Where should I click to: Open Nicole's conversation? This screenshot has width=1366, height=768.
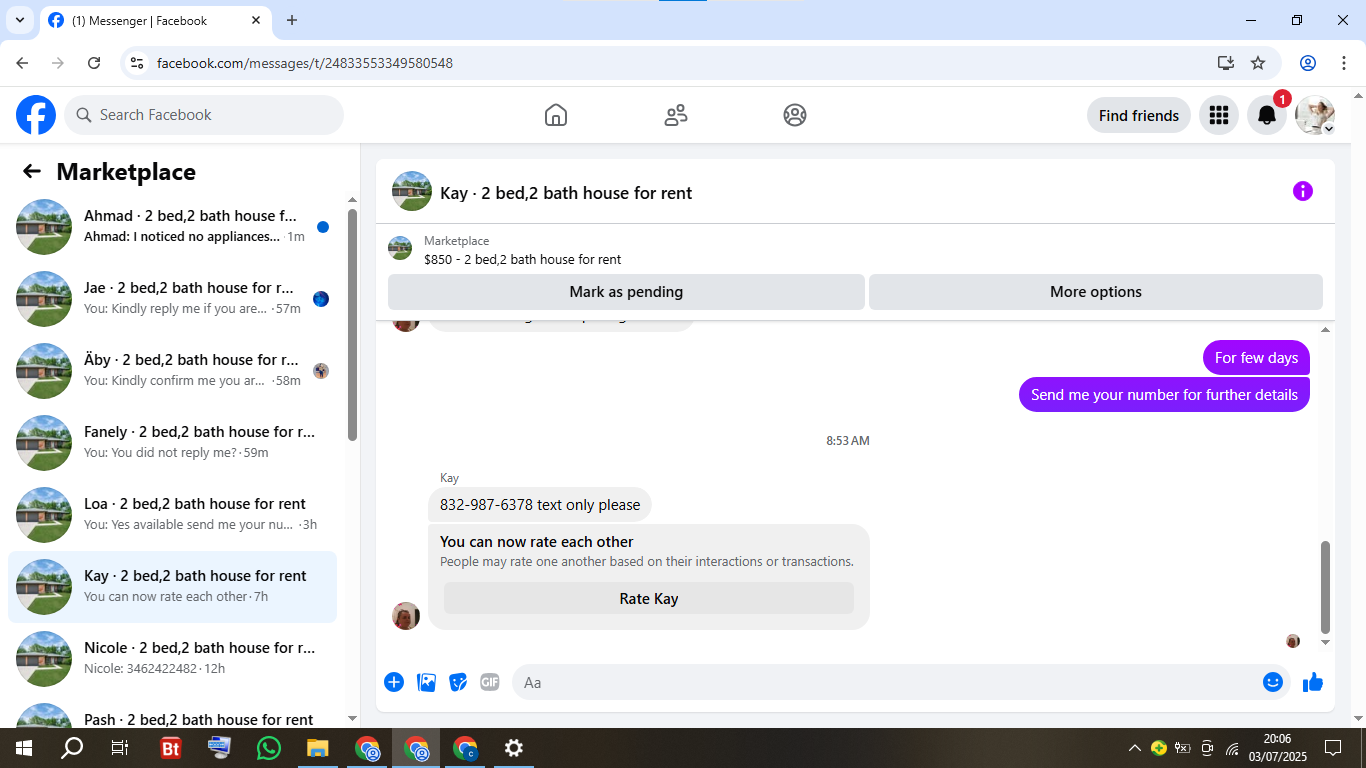(172, 659)
